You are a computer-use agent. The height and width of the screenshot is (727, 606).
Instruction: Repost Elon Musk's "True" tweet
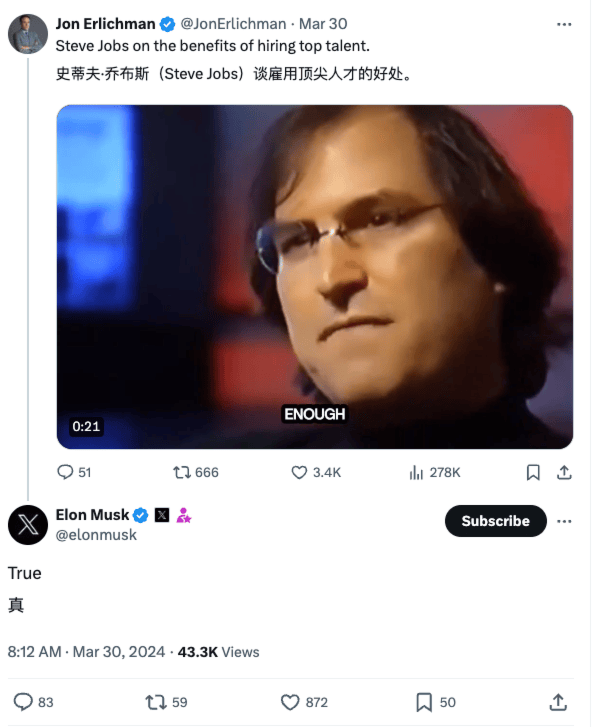(x=156, y=702)
